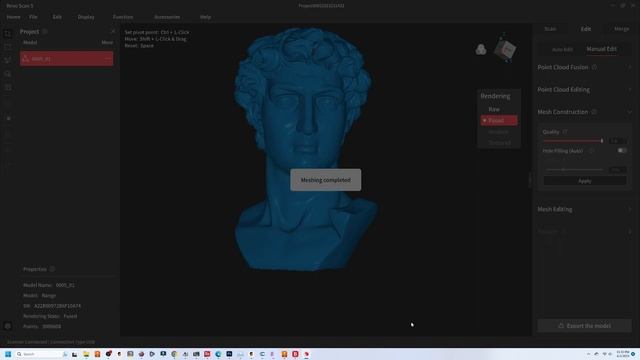Open options menu on the 0005_01 row
640x360 pixels.
pos(108,59)
